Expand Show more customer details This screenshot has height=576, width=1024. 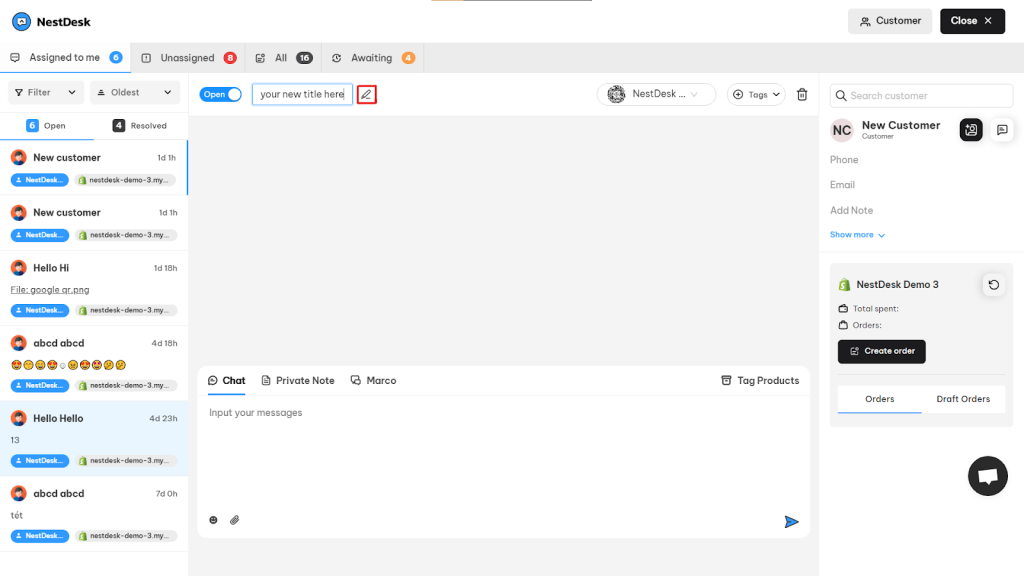click(x=857, y=234)
